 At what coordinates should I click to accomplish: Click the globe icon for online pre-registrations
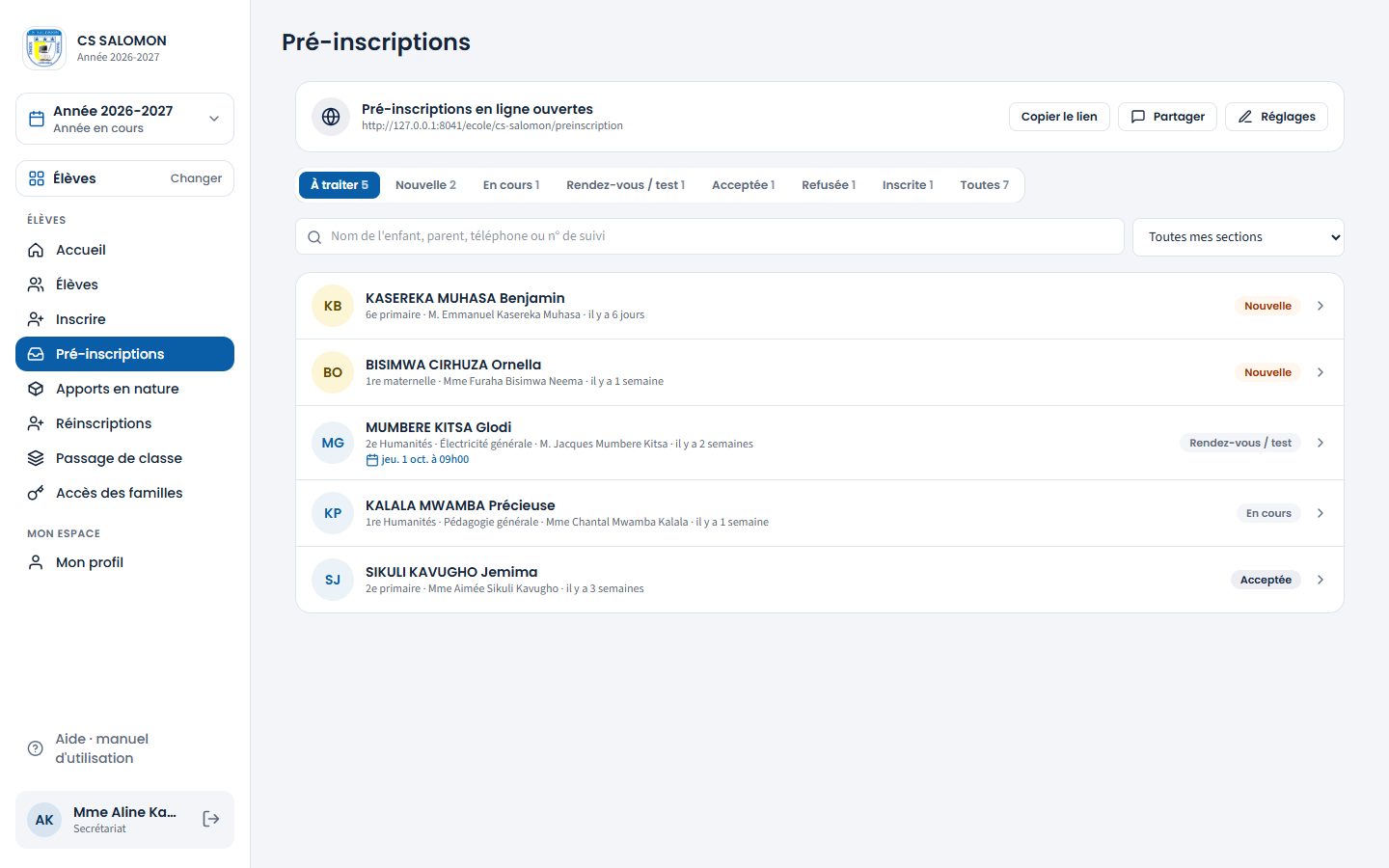[x=331, y=117]
